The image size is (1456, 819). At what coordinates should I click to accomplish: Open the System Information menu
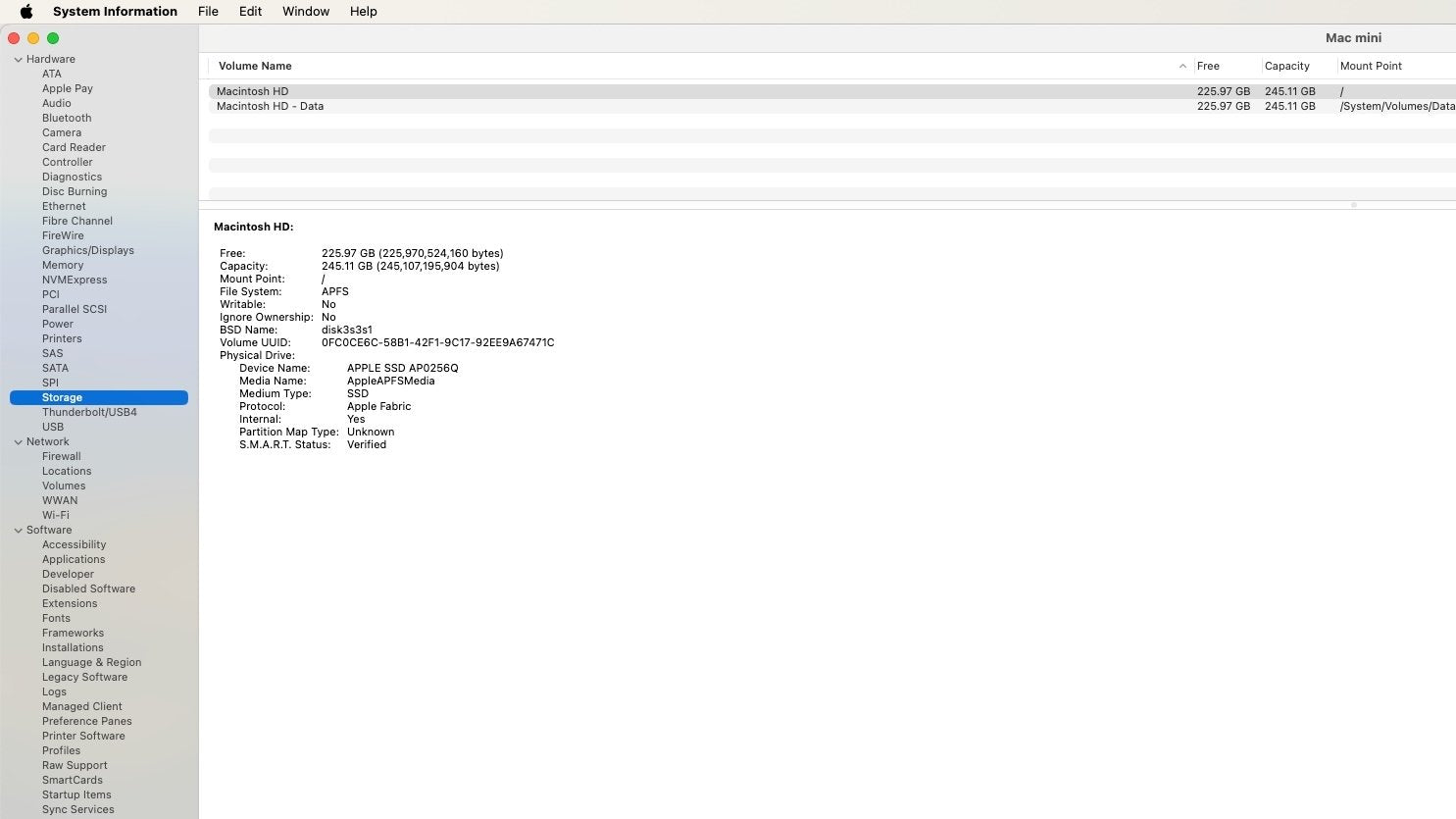pyautogui.click(x=115, y=12)
